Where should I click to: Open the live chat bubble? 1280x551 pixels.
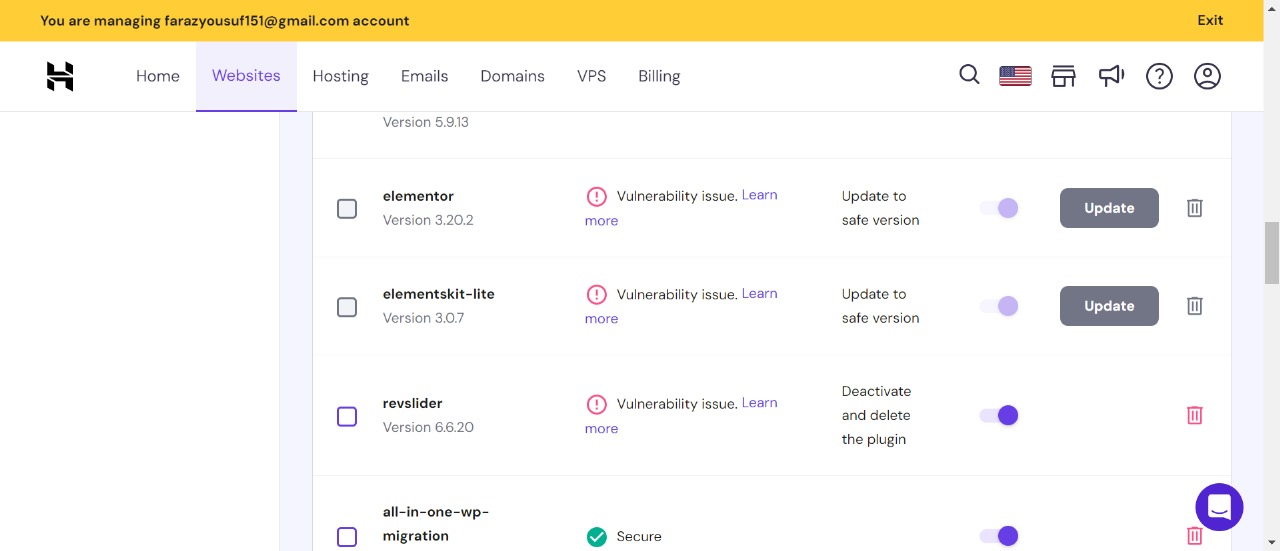pos(1219,507)
